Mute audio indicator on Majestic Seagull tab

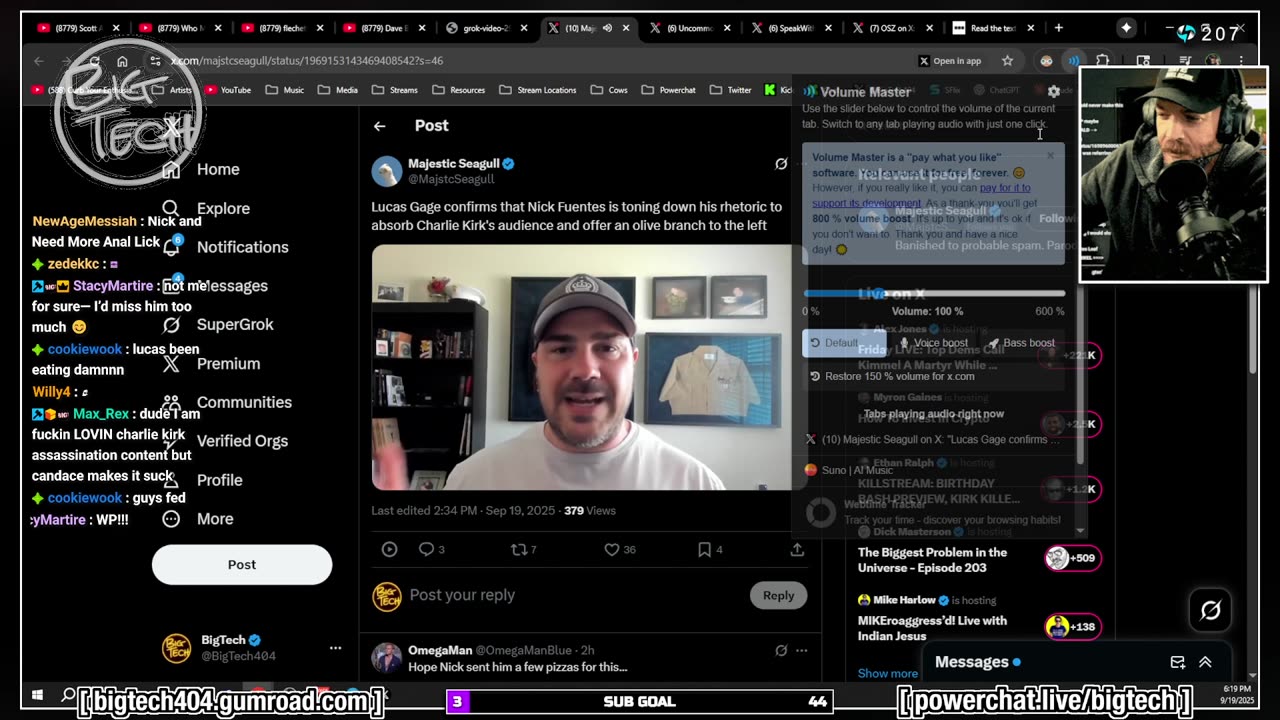(x=607, y=28)
